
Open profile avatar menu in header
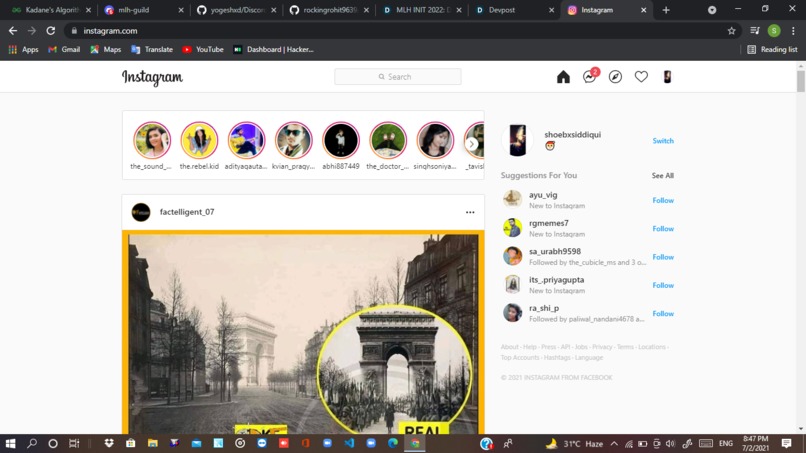point(667,77)
